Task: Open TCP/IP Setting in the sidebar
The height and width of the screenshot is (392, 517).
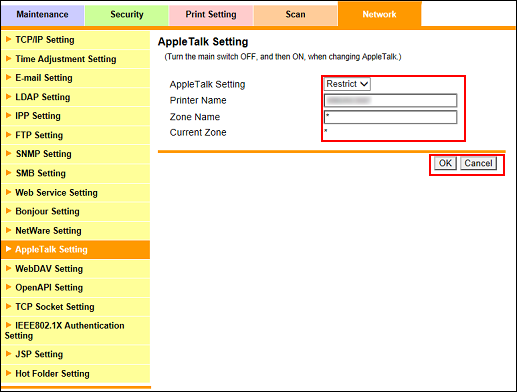Action: coord(75,40)
